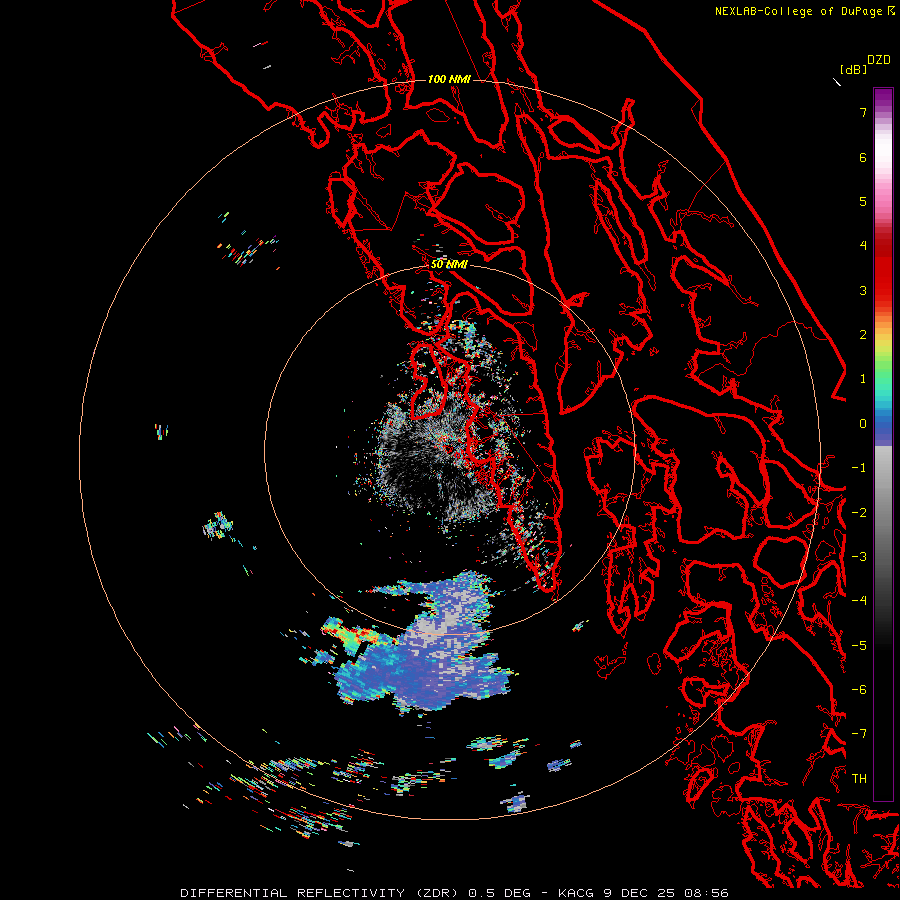Click the ZDR color scale bar
This screenshot has width=900, height=900.
pyautogui.click(x=883, y=444)
